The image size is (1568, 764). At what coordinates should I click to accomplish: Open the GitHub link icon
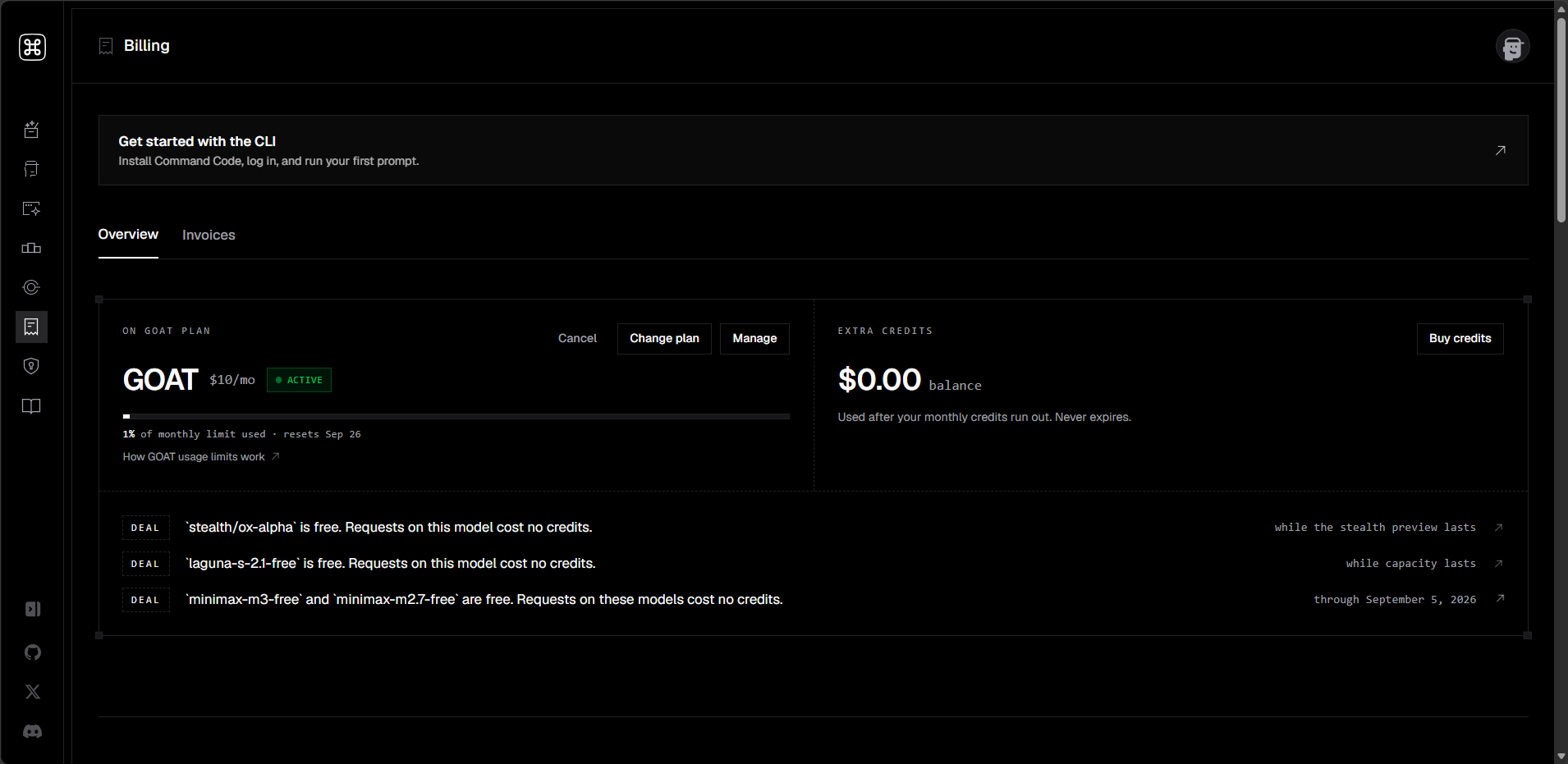[x=33, y=652]
